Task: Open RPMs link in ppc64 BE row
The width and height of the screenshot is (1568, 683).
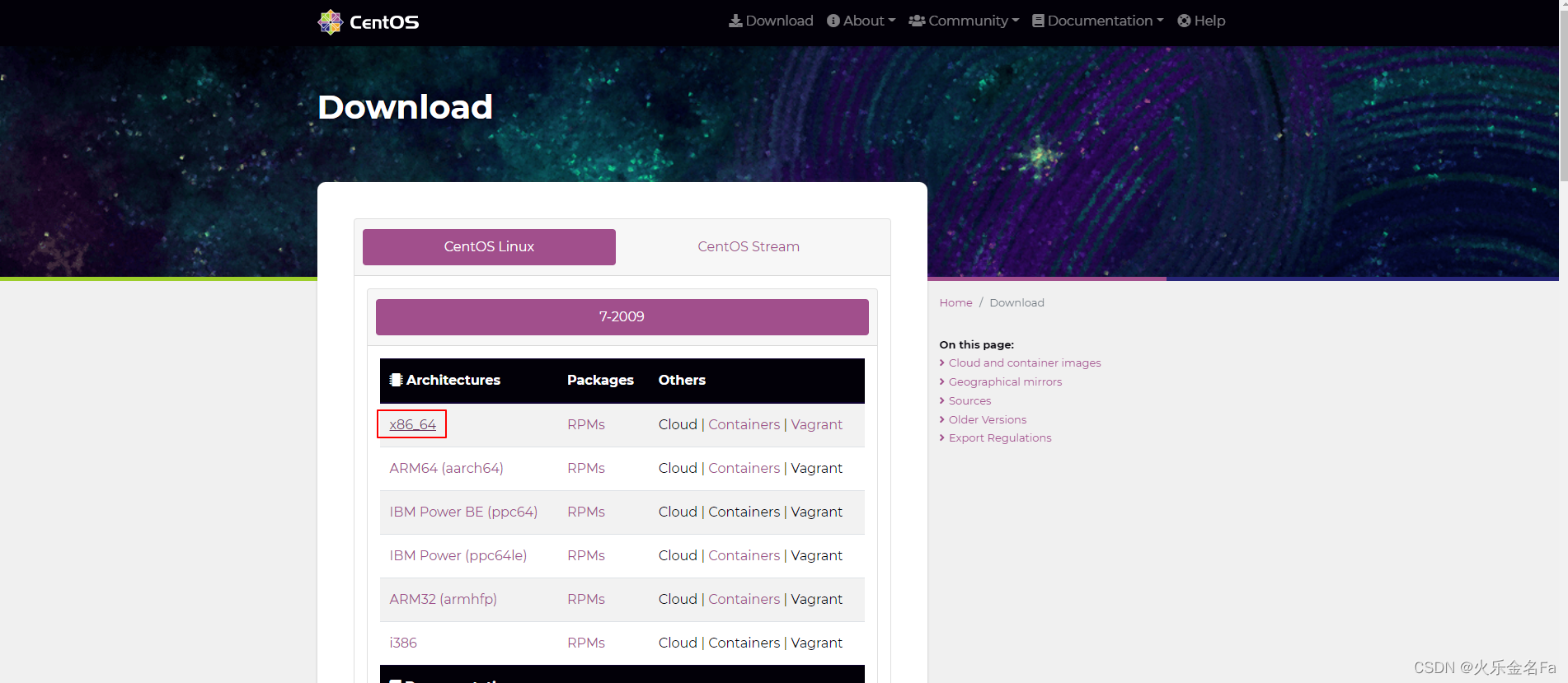Action: click(x=586, y=512)
